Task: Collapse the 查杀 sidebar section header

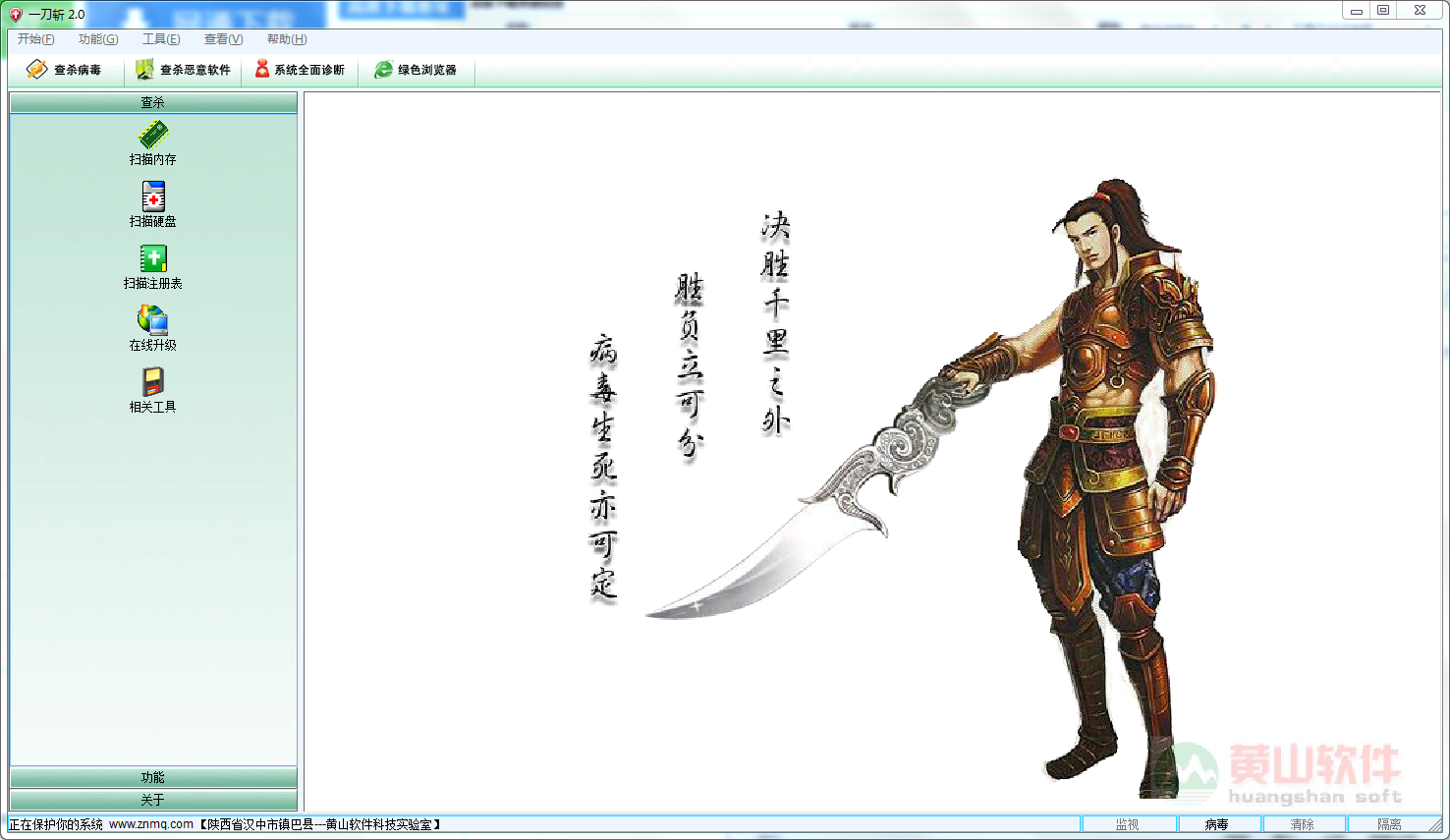Action: (152, 102)
